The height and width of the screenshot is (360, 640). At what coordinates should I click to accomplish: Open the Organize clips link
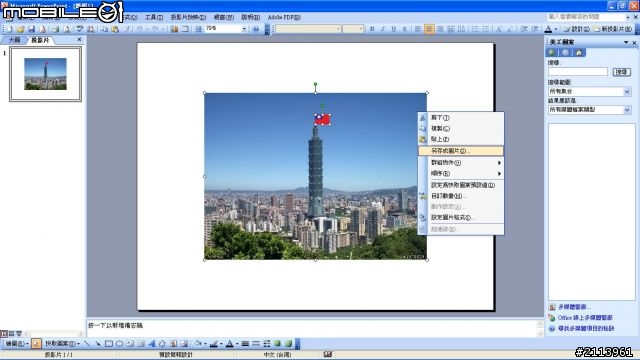click(x=573, y=307)
